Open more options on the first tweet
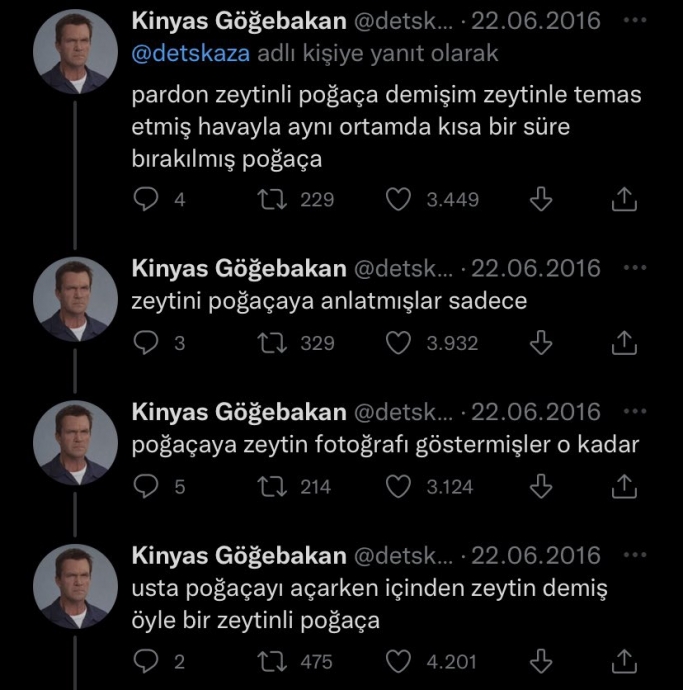Viewport: 683px width, 690px height. (x=634, y=21)
